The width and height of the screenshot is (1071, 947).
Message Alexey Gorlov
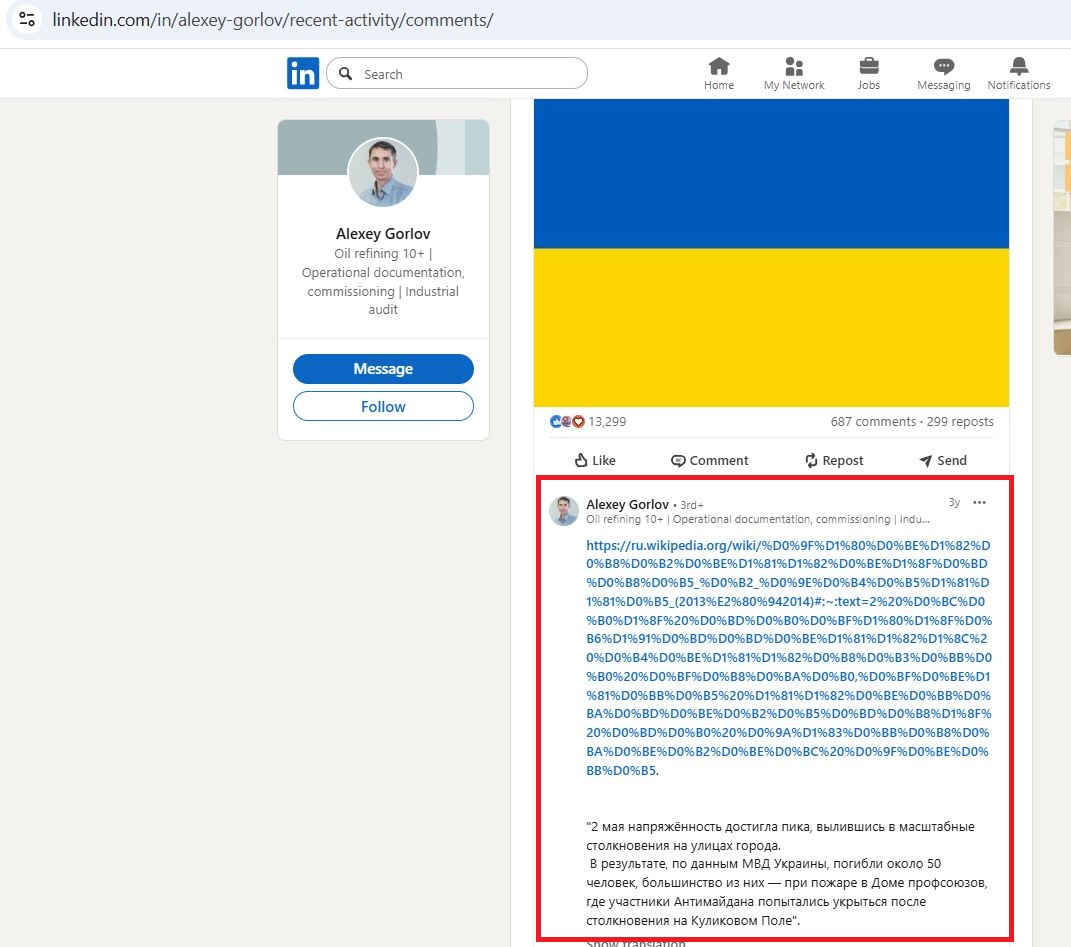[x=383, y=368]
